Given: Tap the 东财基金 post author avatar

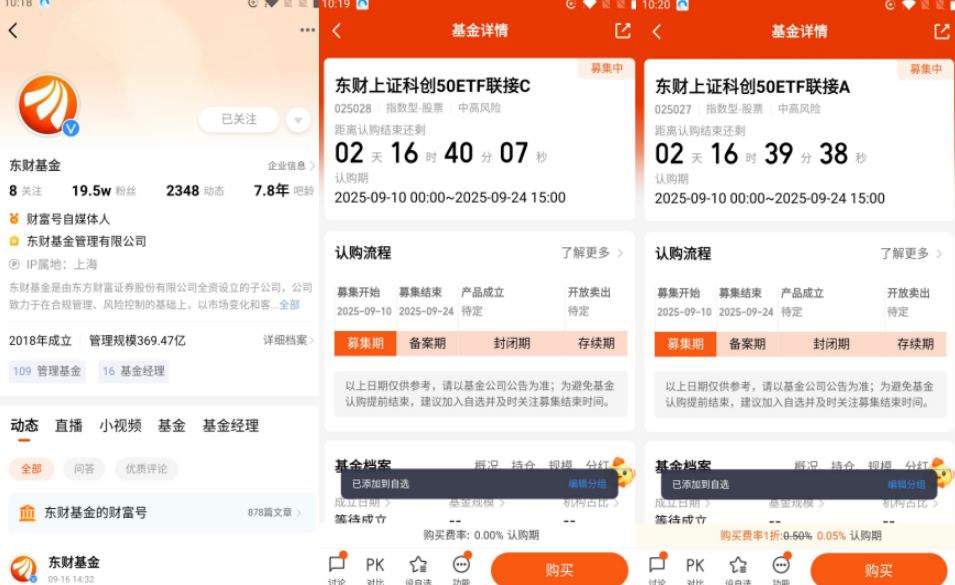Looking at the screenshot, I should pyautogui.click(x=24, y=568).
